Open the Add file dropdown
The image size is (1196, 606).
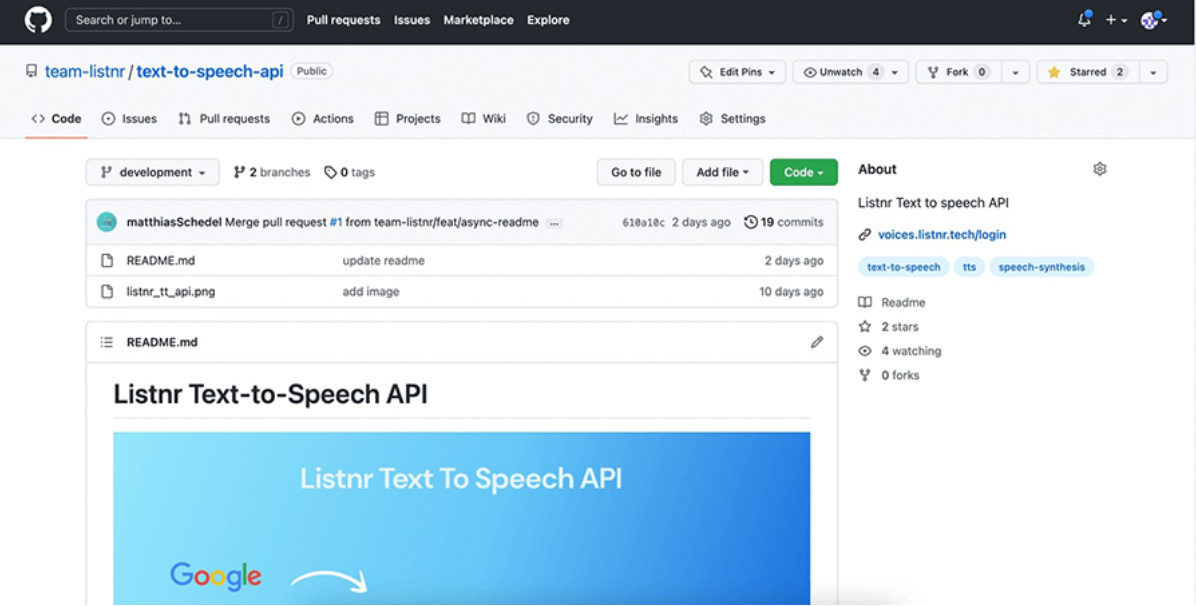click(722, 172)
